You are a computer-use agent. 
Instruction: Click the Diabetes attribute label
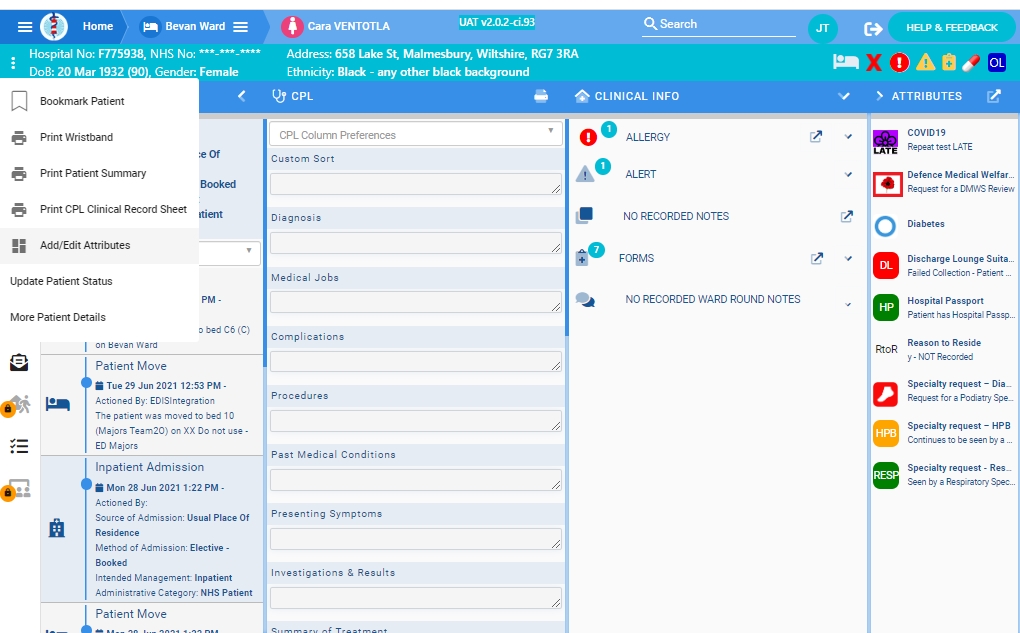point(926,224)
